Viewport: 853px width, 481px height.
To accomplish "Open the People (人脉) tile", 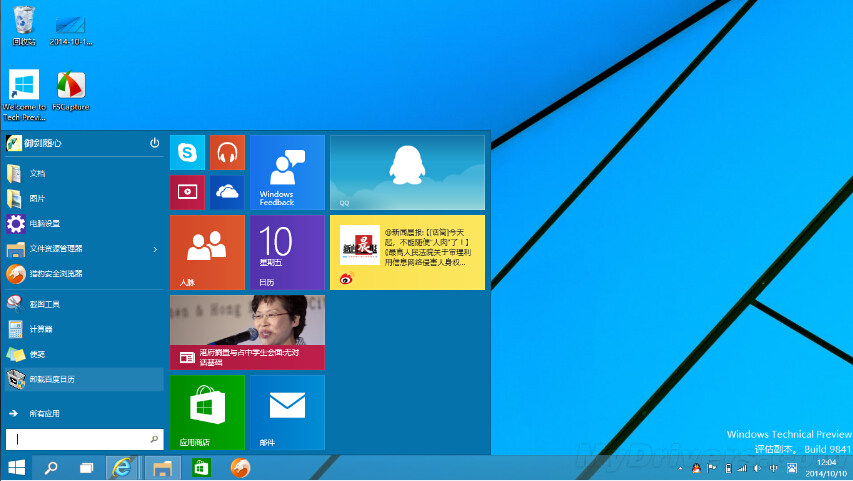I will [x=207, y=252].
